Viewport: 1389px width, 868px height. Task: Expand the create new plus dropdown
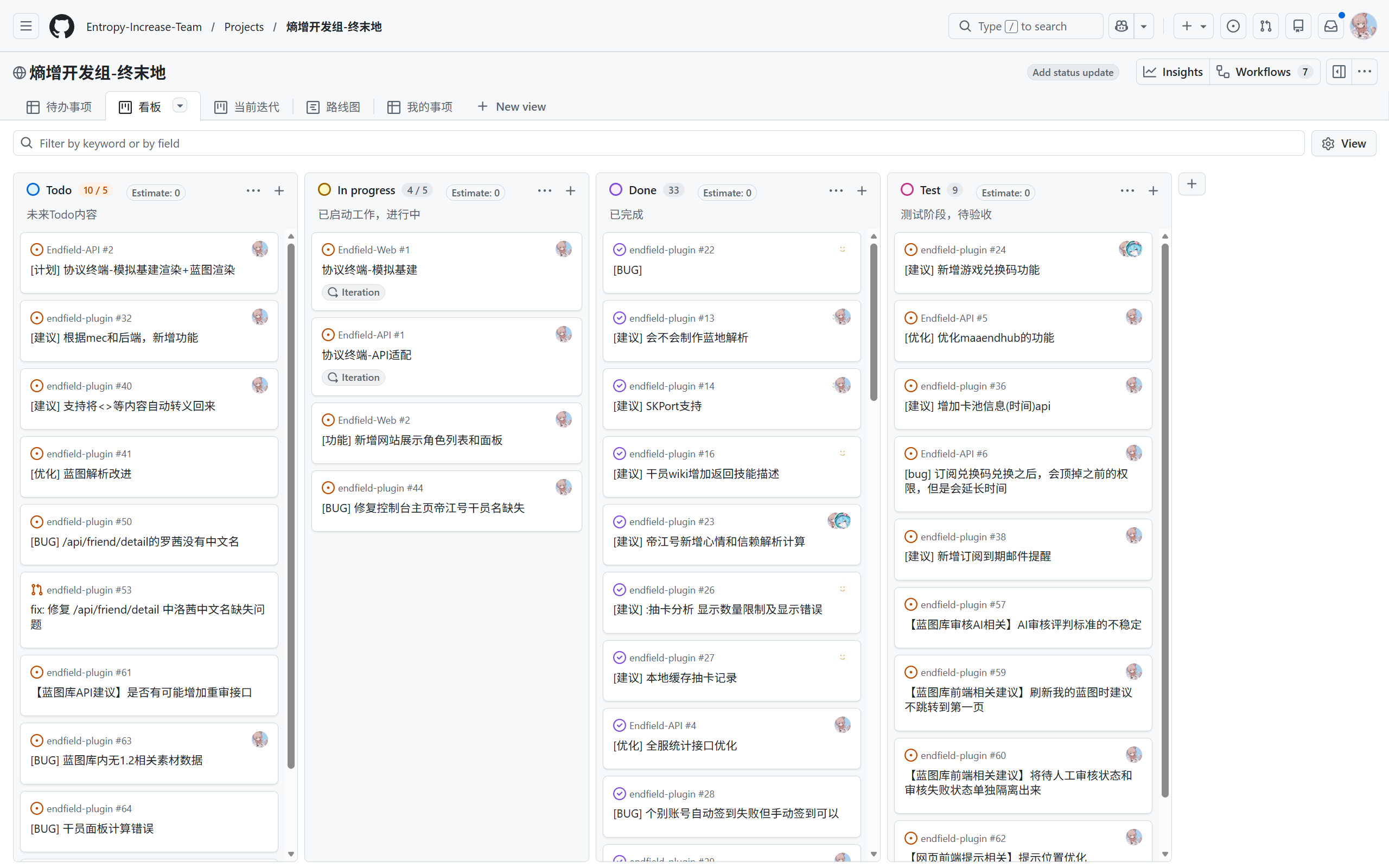(1193, 27)
